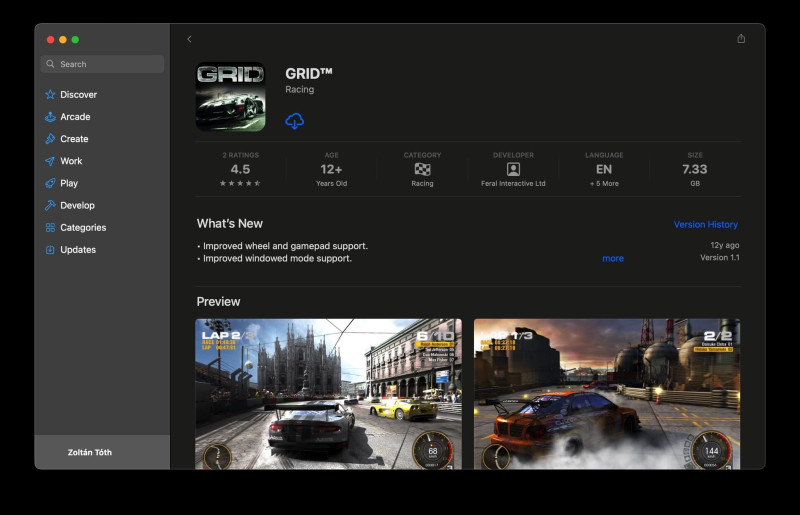Open the orange drift car preview screenshot
This screenshot has width=800, height=515.
coord(607,394)
